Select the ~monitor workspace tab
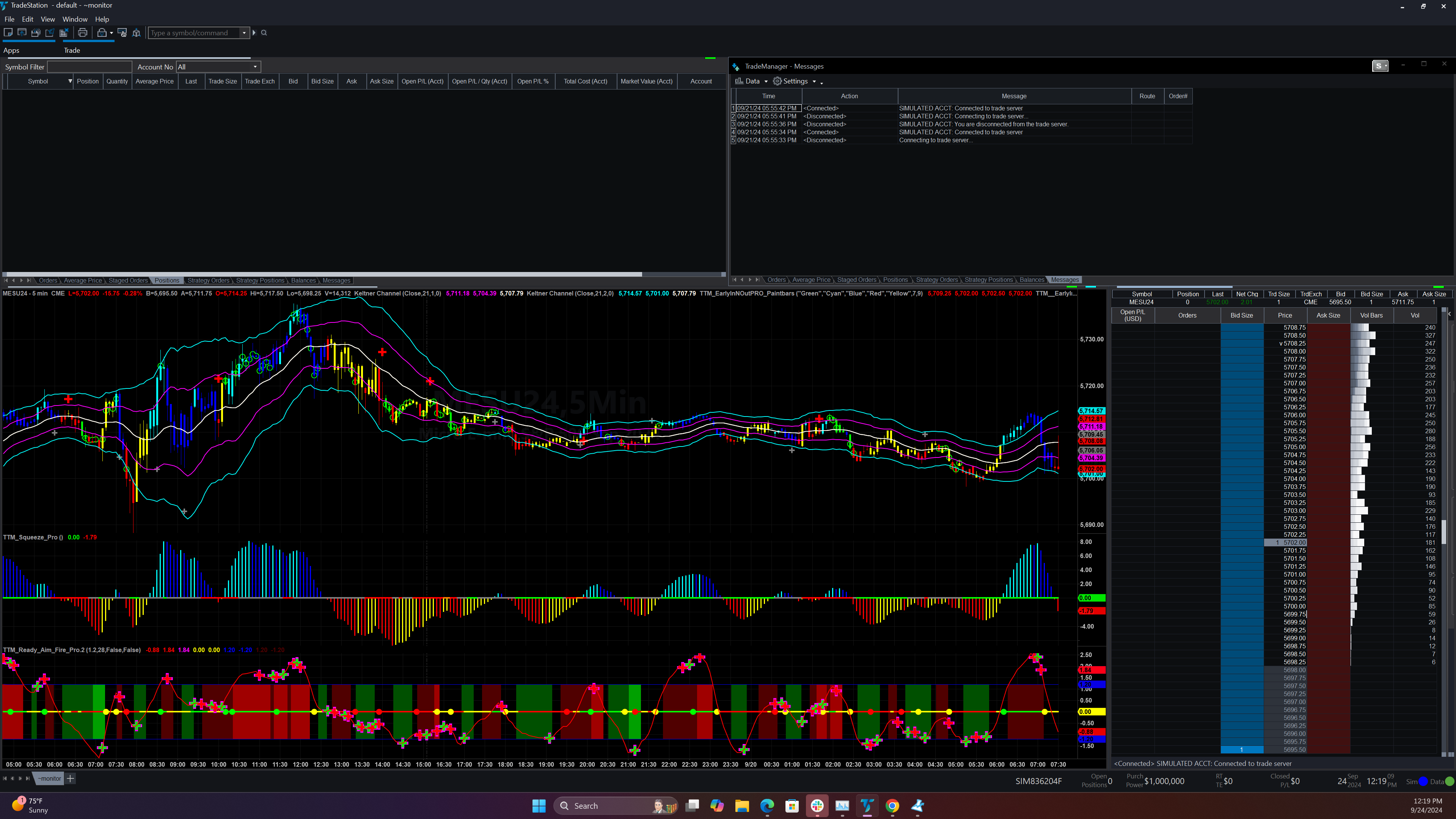This screenshot has width=1456, height=819. tap(49, 778)
